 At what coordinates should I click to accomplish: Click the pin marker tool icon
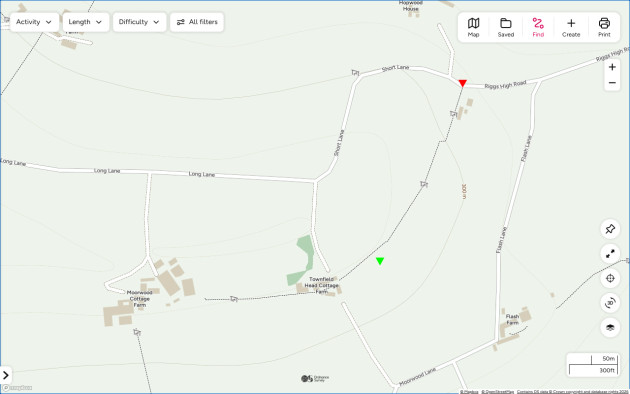(x=610, y=229)
